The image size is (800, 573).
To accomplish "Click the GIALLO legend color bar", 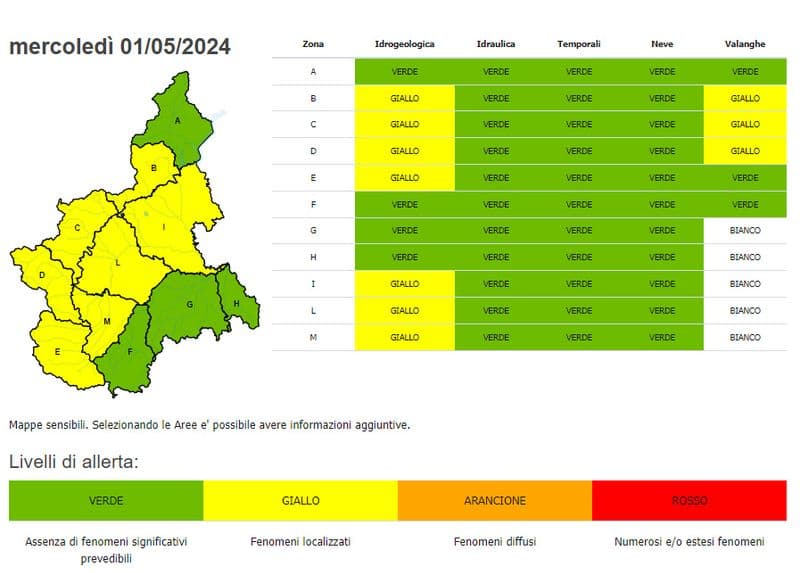I will click(300, 500).
